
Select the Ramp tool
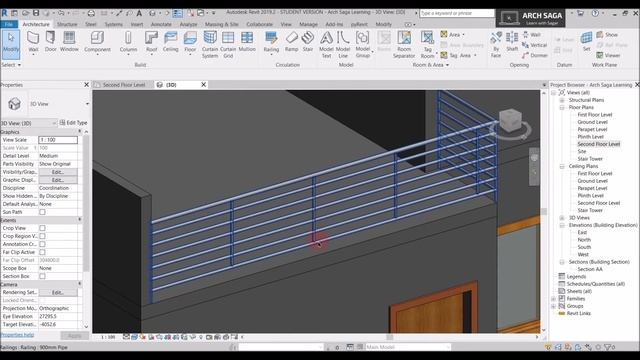(291, 42)
